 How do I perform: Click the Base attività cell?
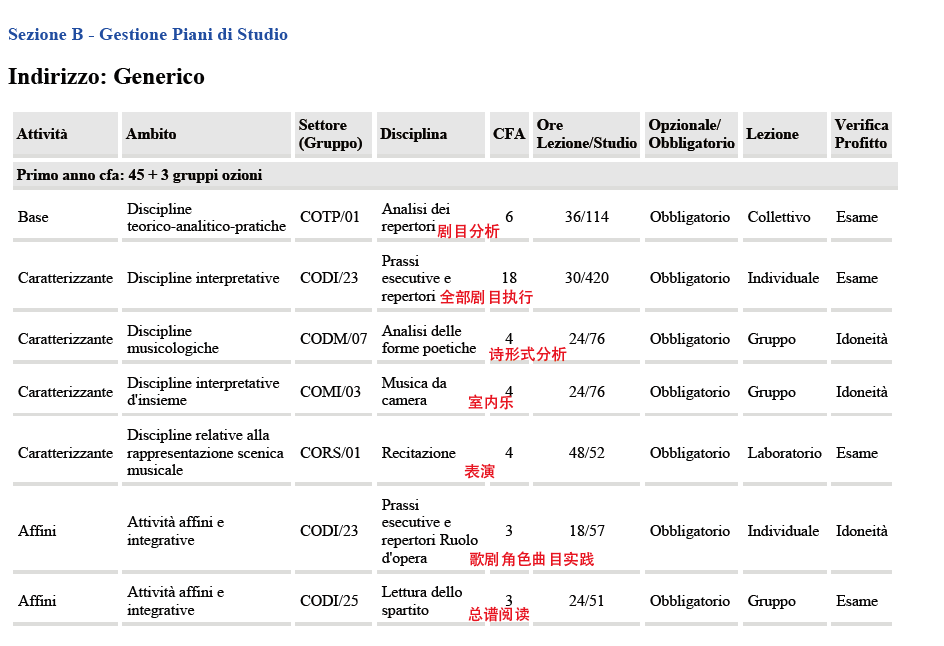(x=33, y=217)
